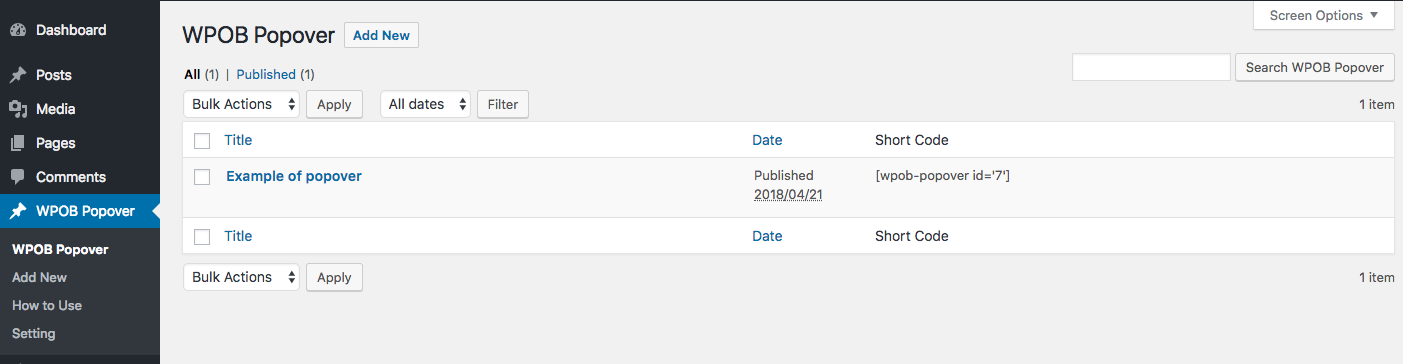Click the Media library icon
The image size is (1403, 364).
point(18,109)
